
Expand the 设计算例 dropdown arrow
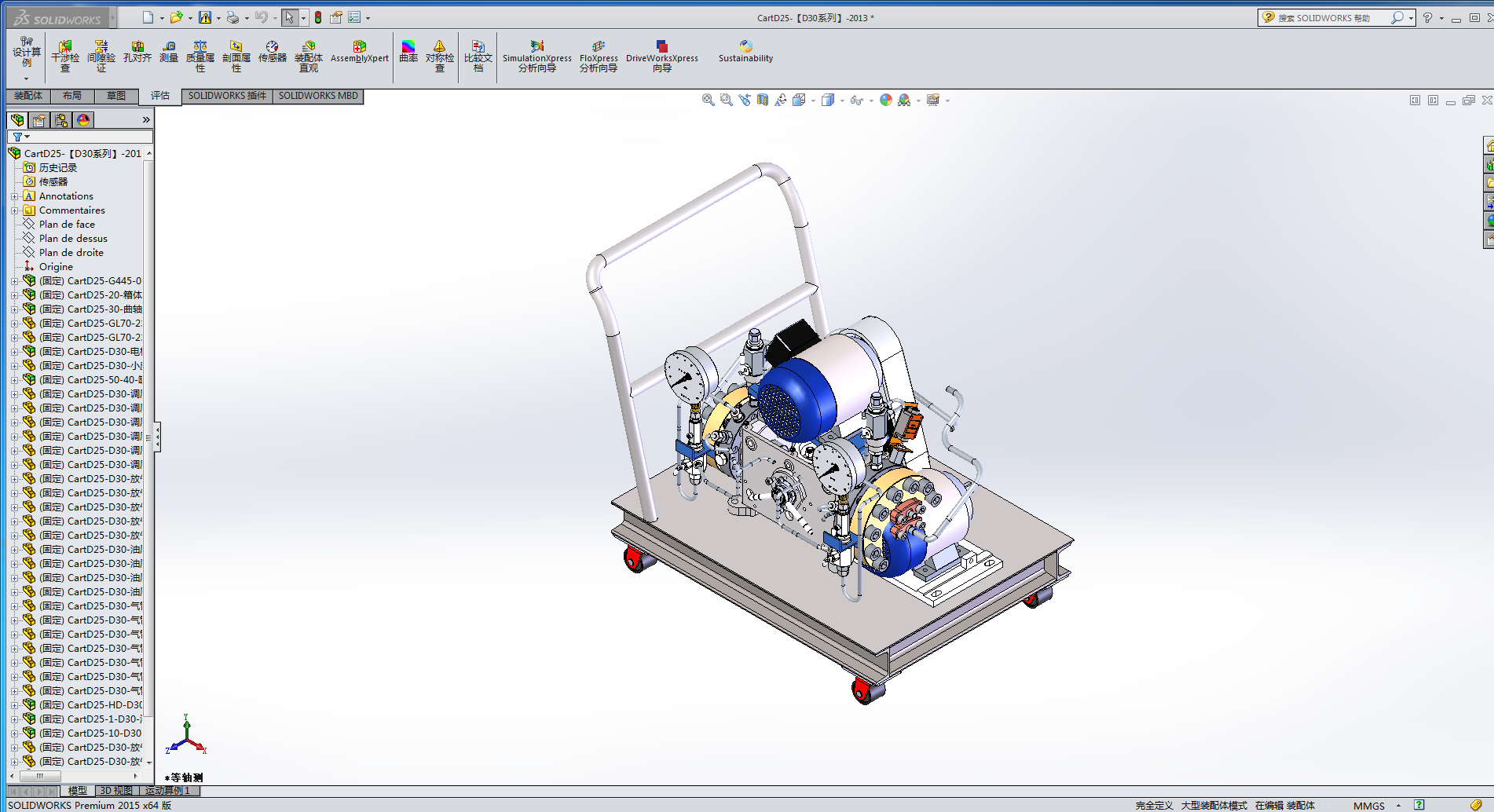(26, 79)
